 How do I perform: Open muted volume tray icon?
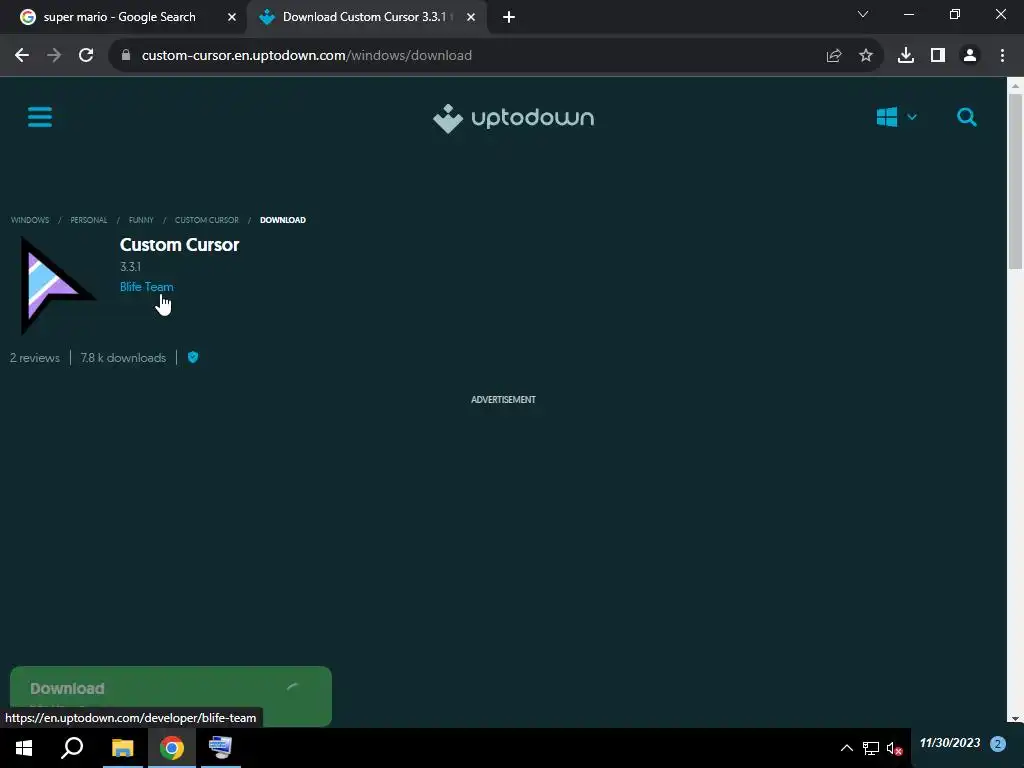click(x=894, y=748)
